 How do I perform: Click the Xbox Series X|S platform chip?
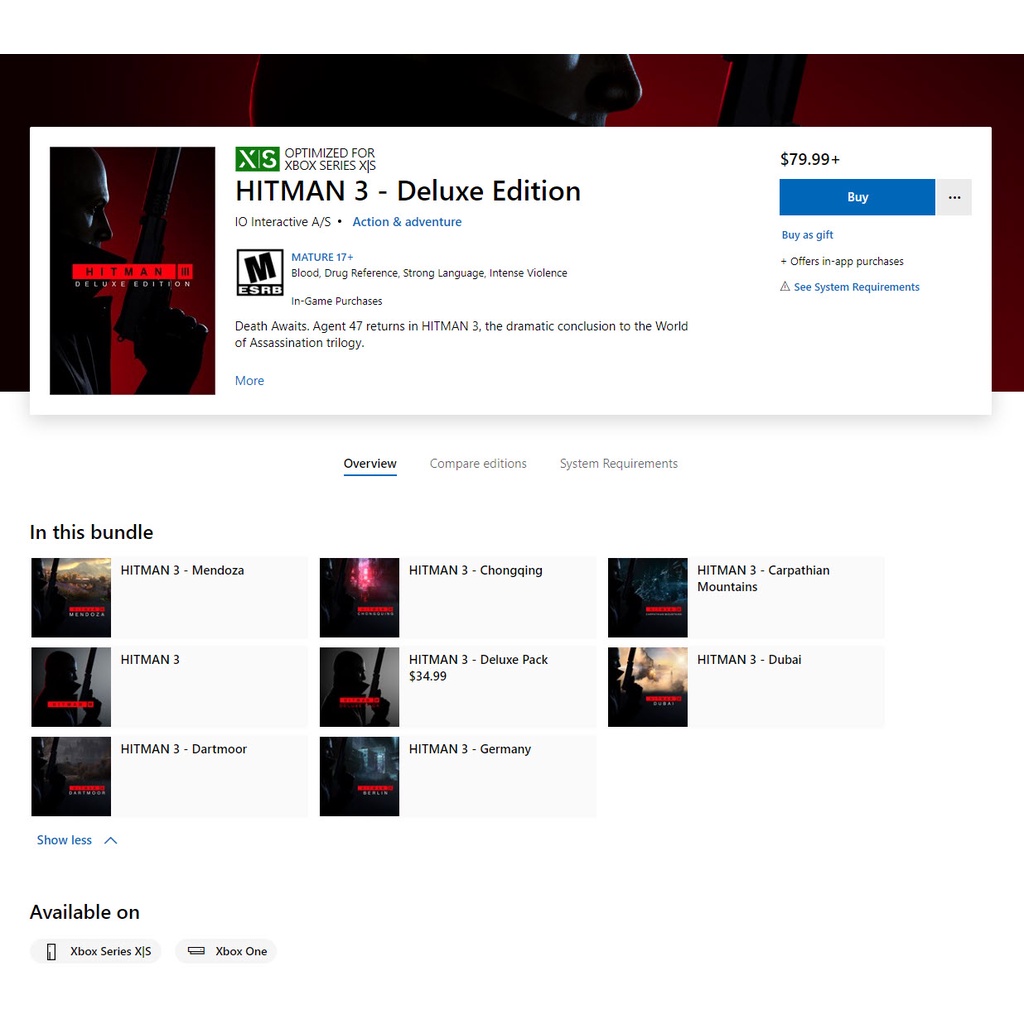click(95, 951)
